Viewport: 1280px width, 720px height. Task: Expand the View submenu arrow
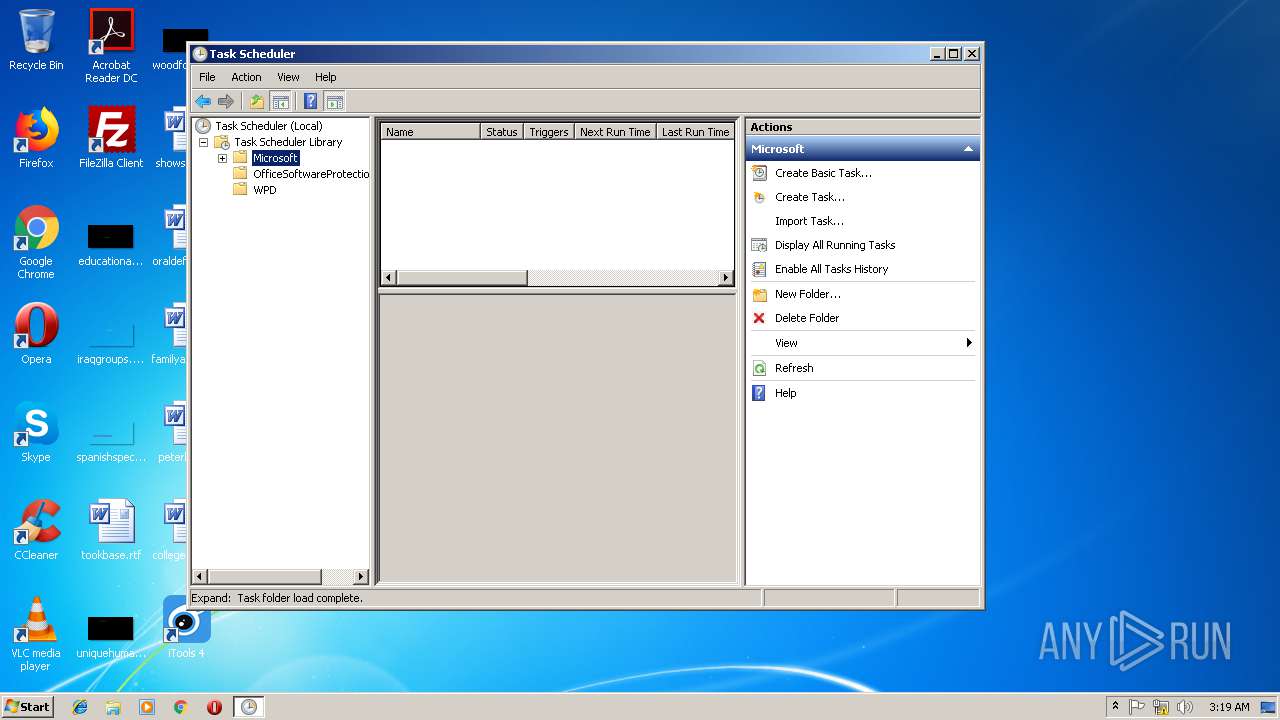click(969, 343)
